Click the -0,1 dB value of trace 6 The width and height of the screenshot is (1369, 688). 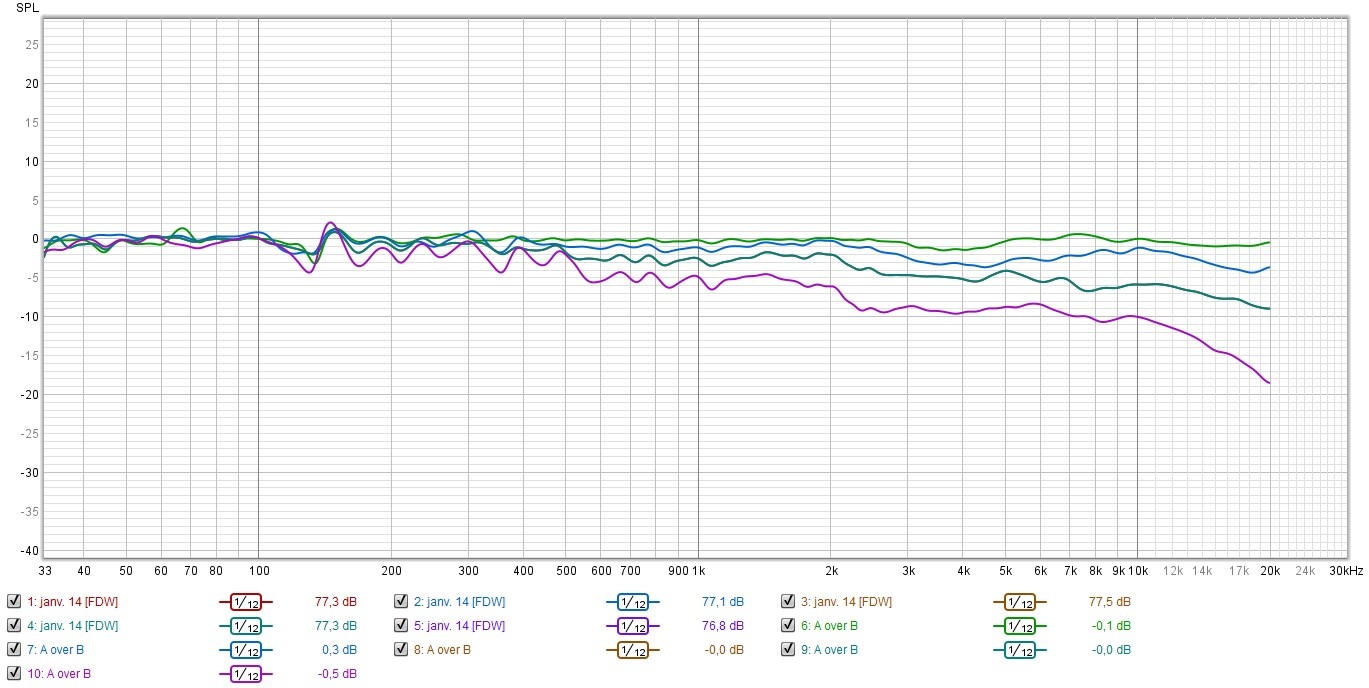point(1115,626)
